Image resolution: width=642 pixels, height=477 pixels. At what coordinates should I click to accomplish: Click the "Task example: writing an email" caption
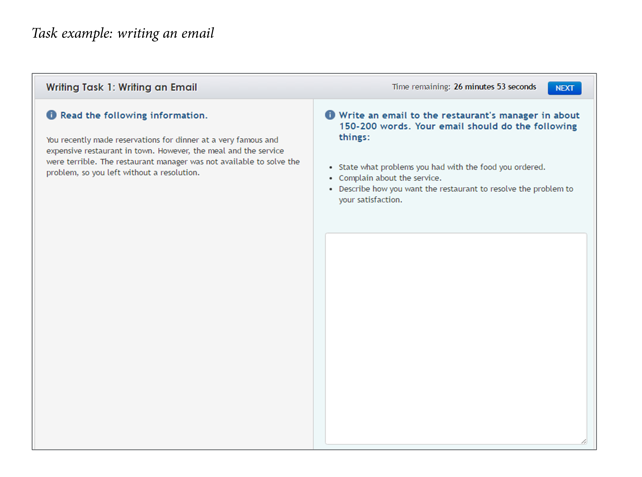pyautogui.click(x=123, y=33)
